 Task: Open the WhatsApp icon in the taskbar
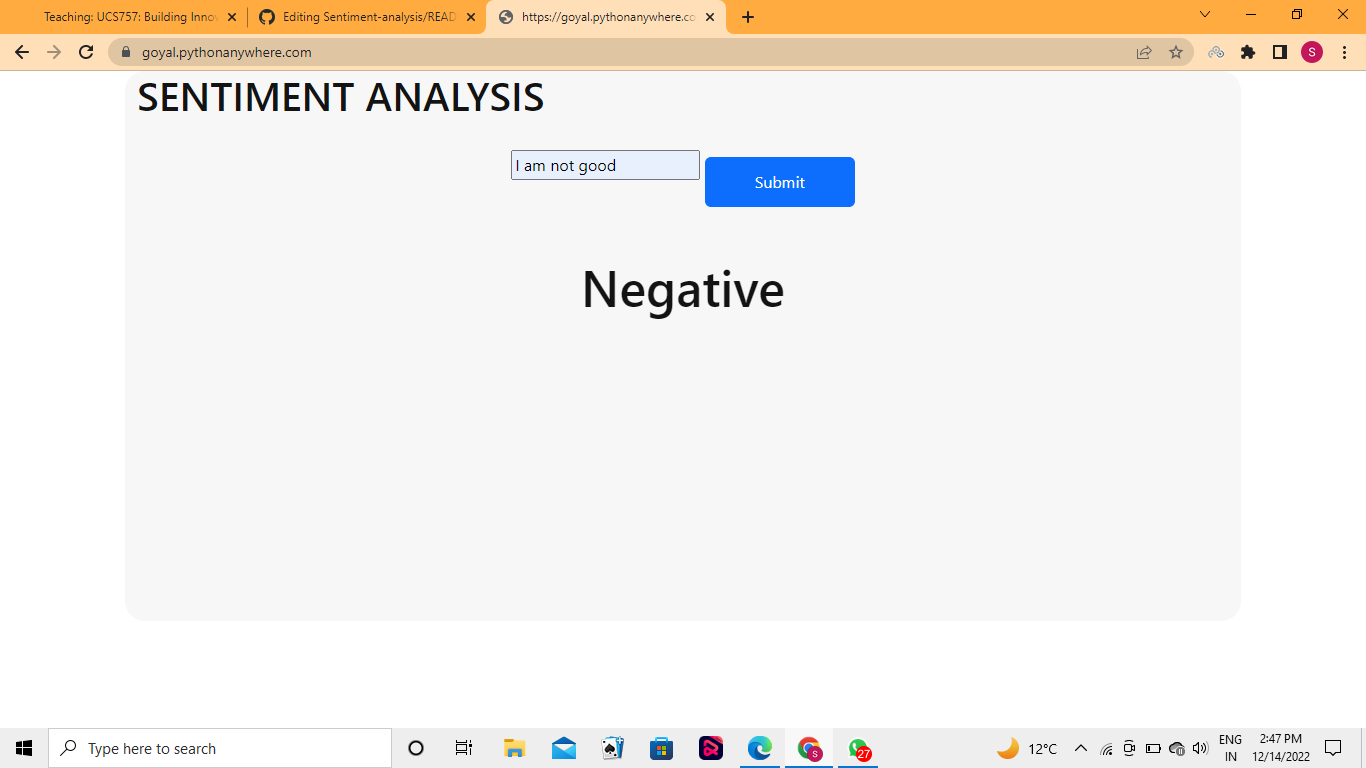click(858, 747)
